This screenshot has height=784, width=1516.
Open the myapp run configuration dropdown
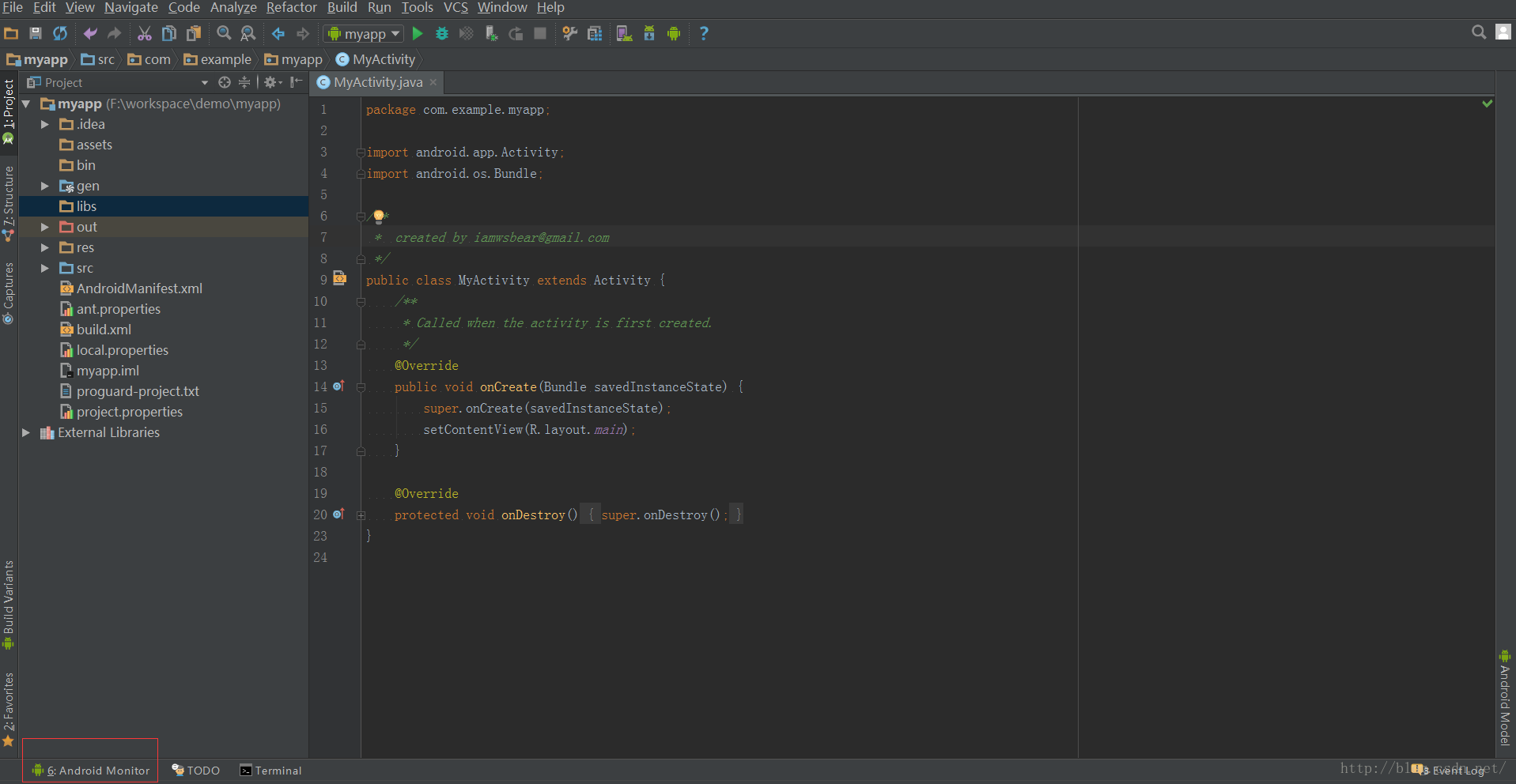point(364,33)
